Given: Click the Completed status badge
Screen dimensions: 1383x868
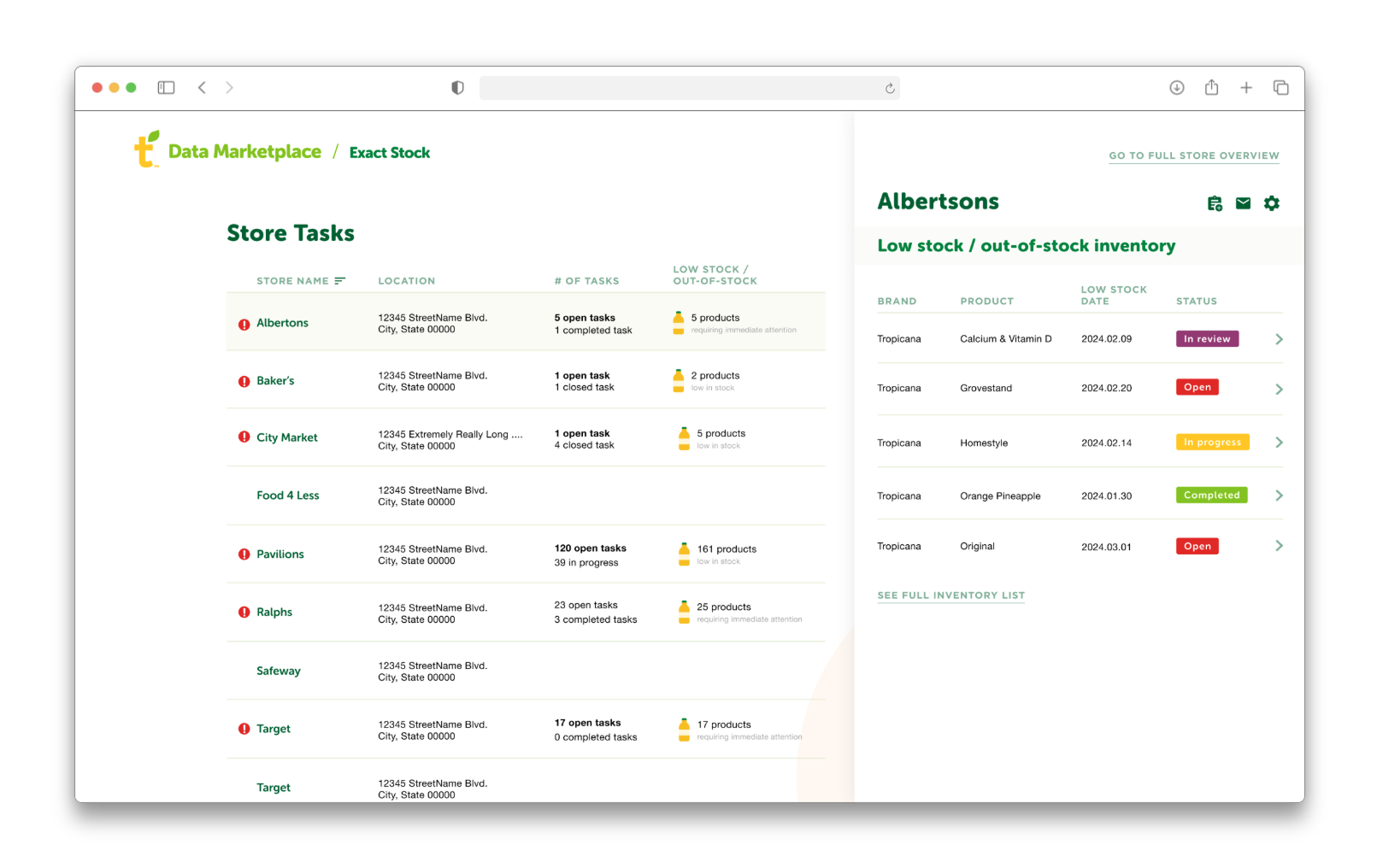Looking at the screenshot, I should pos(1211,496).
